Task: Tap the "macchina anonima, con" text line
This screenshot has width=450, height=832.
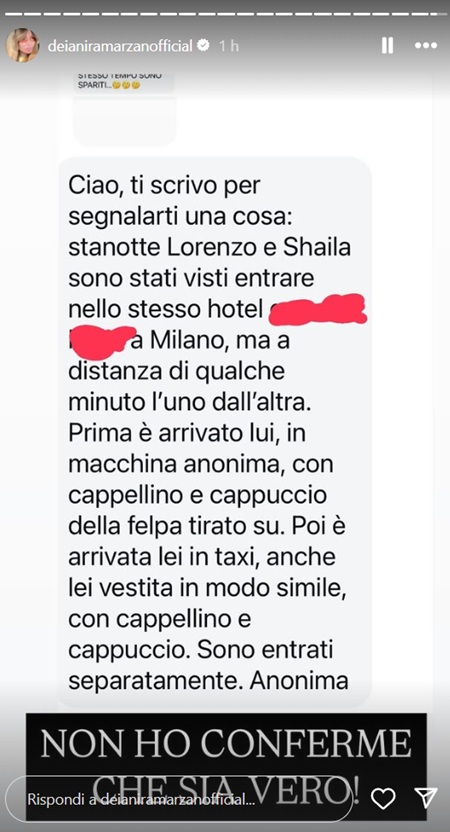Action: click(x=201, y=465)
